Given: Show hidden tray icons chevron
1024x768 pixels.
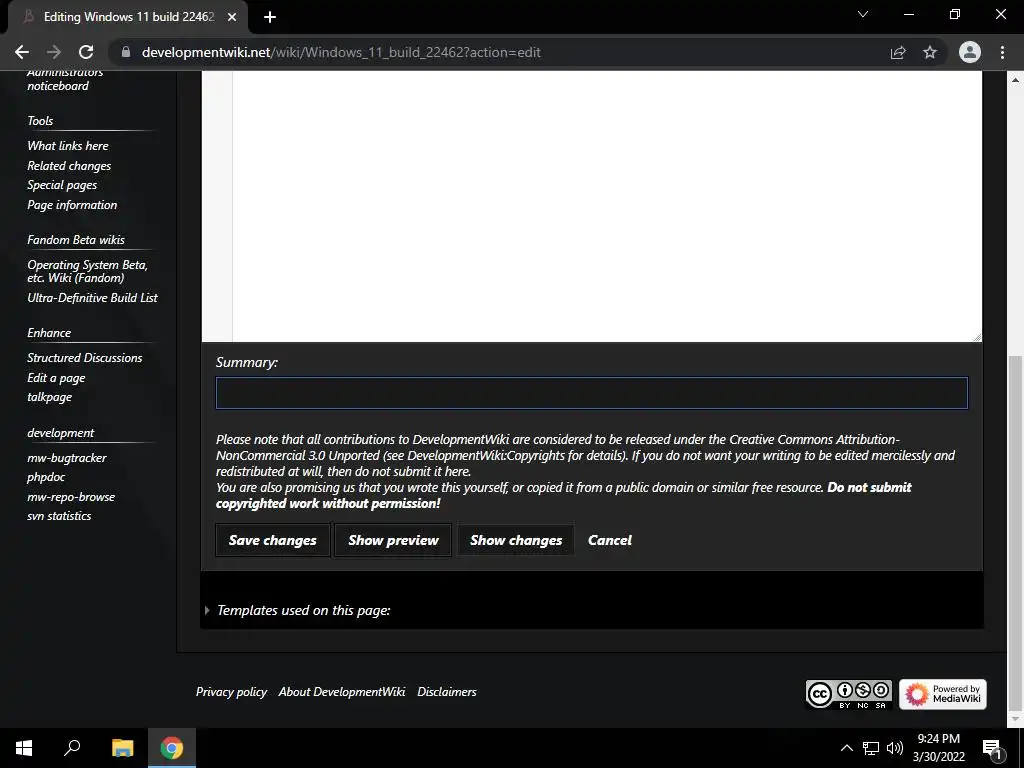Looking at the screenshot, I should [x=846, y=748].
